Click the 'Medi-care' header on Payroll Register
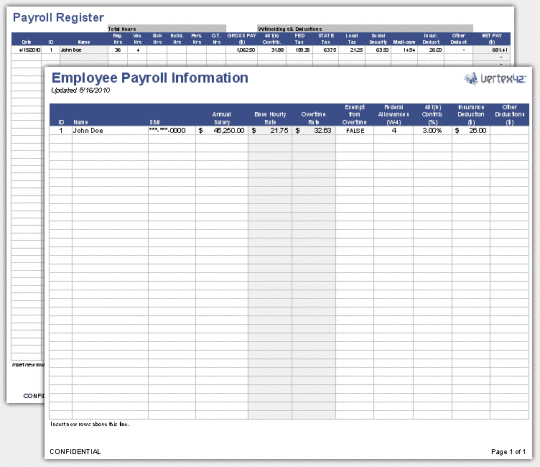This screenshot has height=467, width=540. click(404, 42)
